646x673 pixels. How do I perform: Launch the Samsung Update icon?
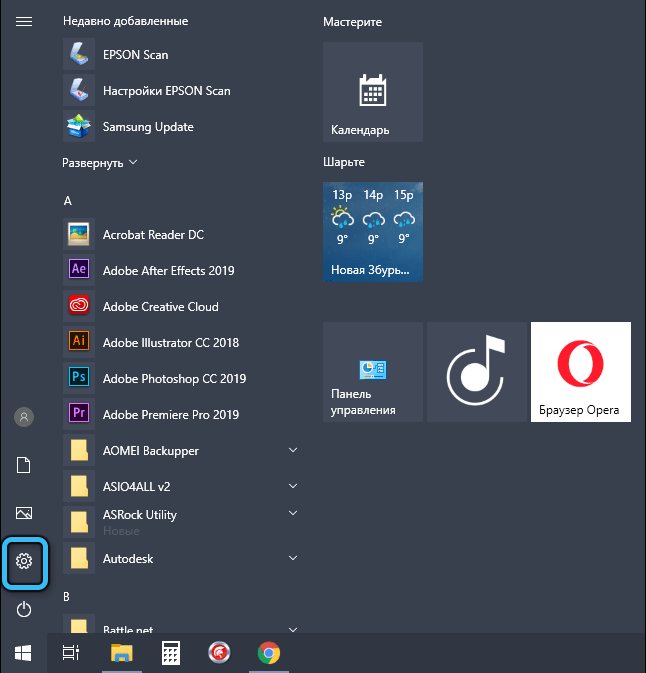click(79, 126)
